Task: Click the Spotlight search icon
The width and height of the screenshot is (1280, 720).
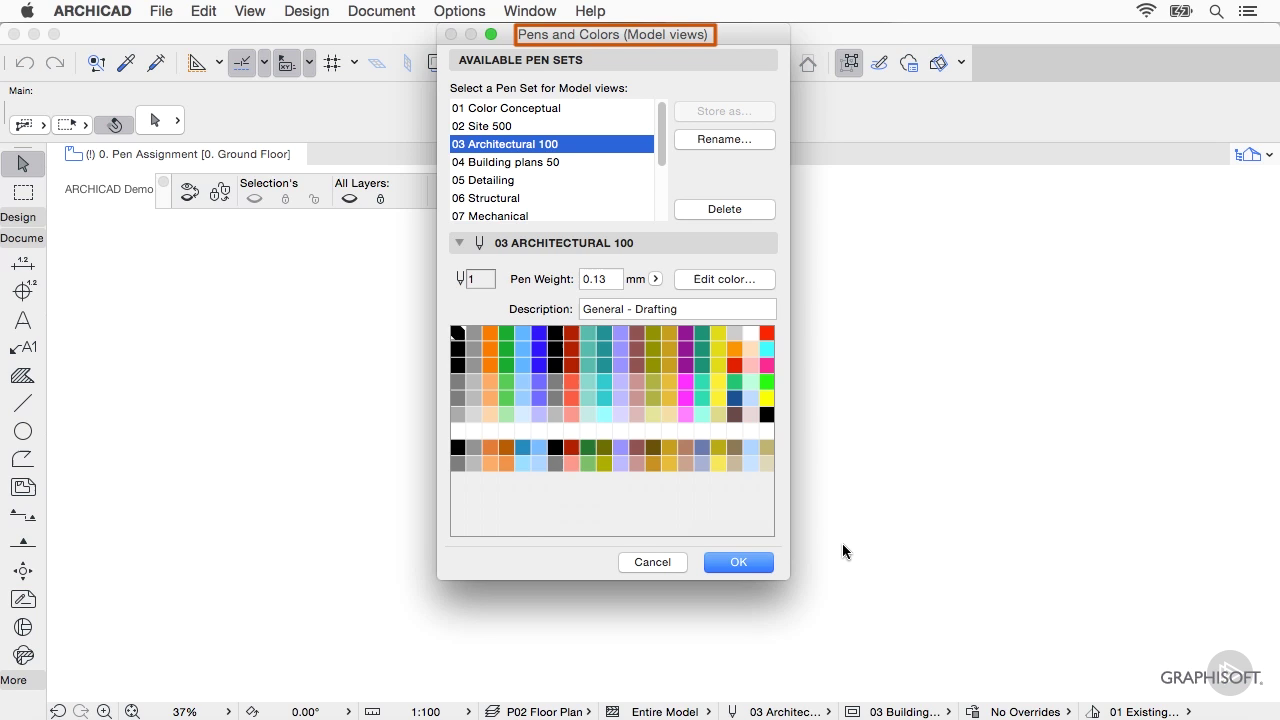Action: coord(1216,11)
